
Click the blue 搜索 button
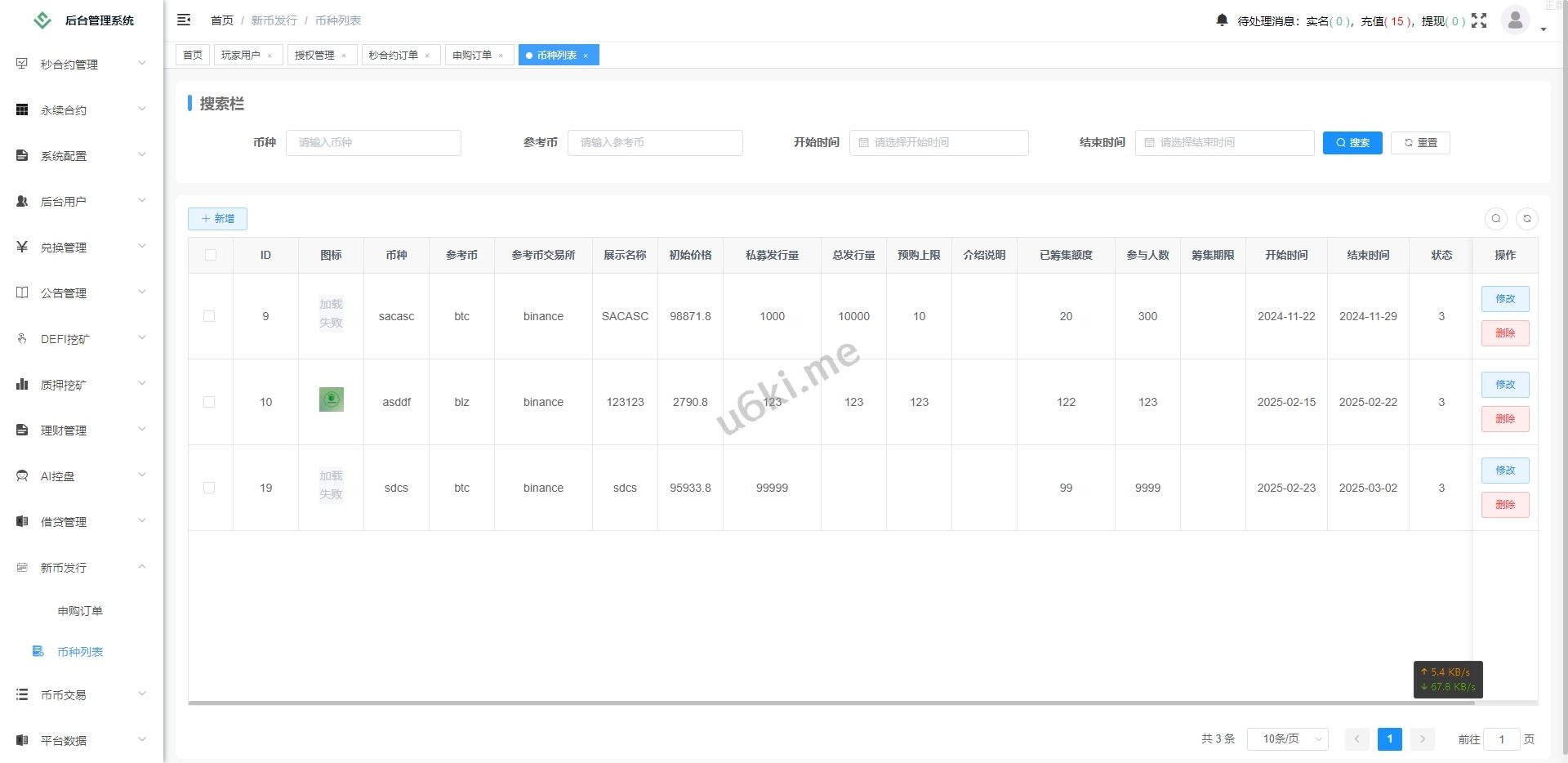pyautogui.click(x=1352, y=143)
